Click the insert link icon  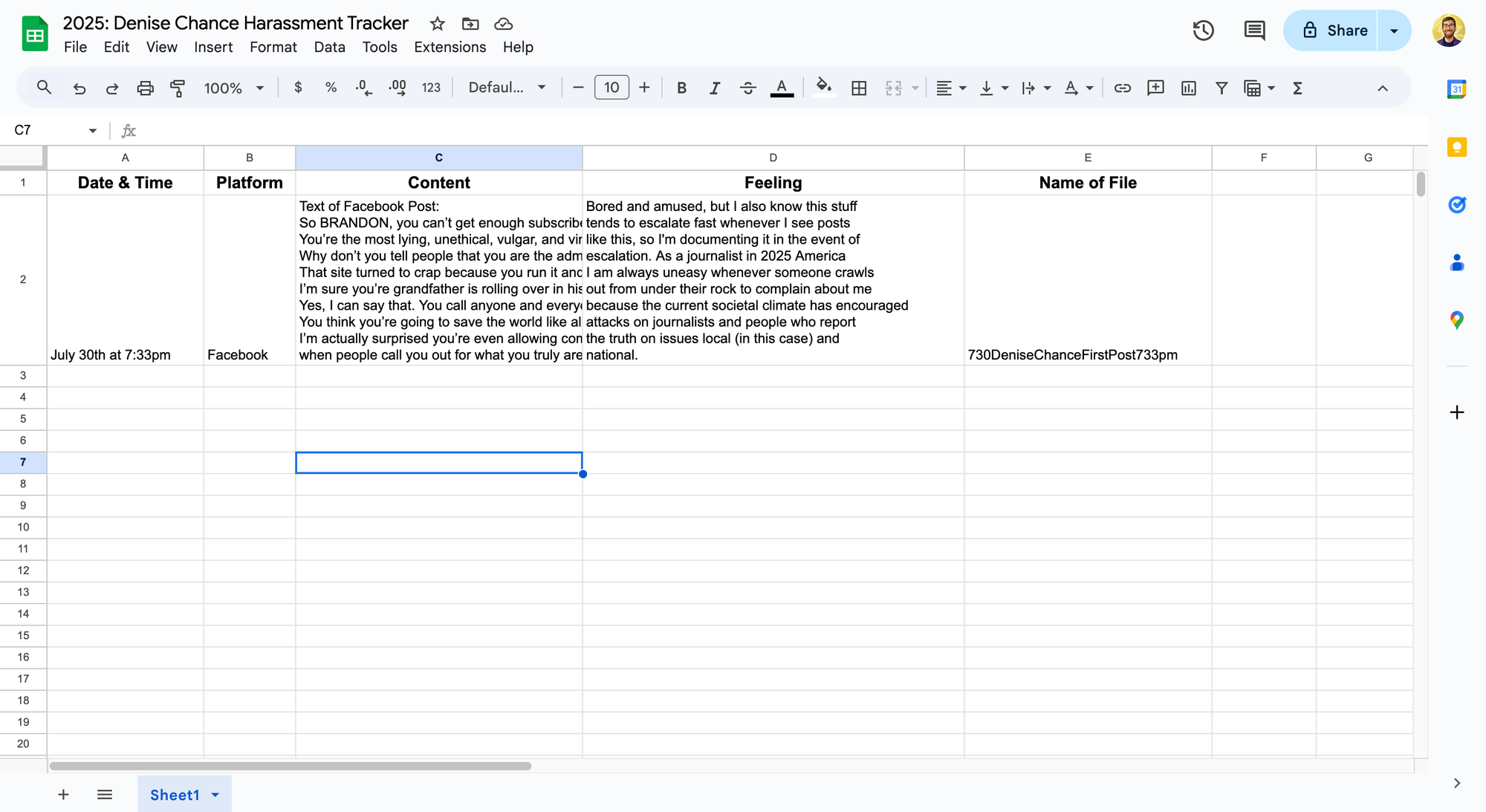(1122, 88)
